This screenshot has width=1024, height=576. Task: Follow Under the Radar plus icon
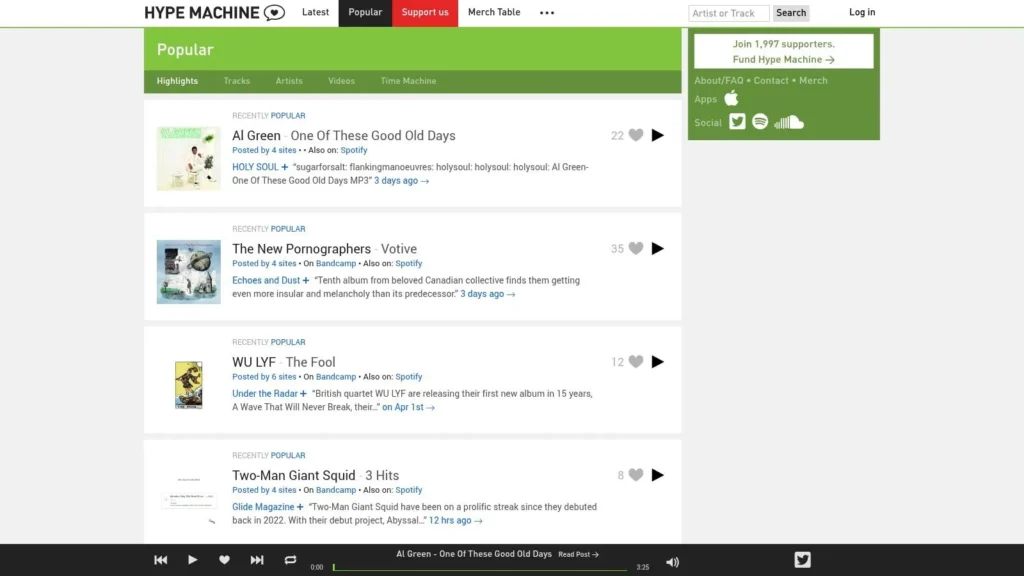303,394
